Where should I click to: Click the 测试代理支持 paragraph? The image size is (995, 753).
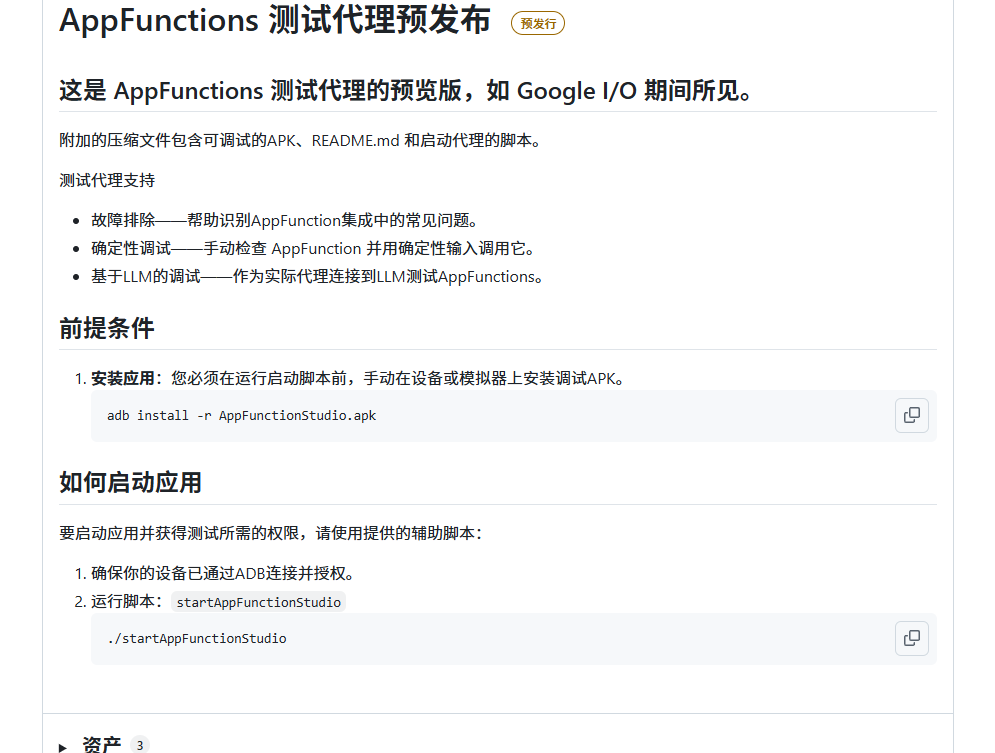pos(107,180)
